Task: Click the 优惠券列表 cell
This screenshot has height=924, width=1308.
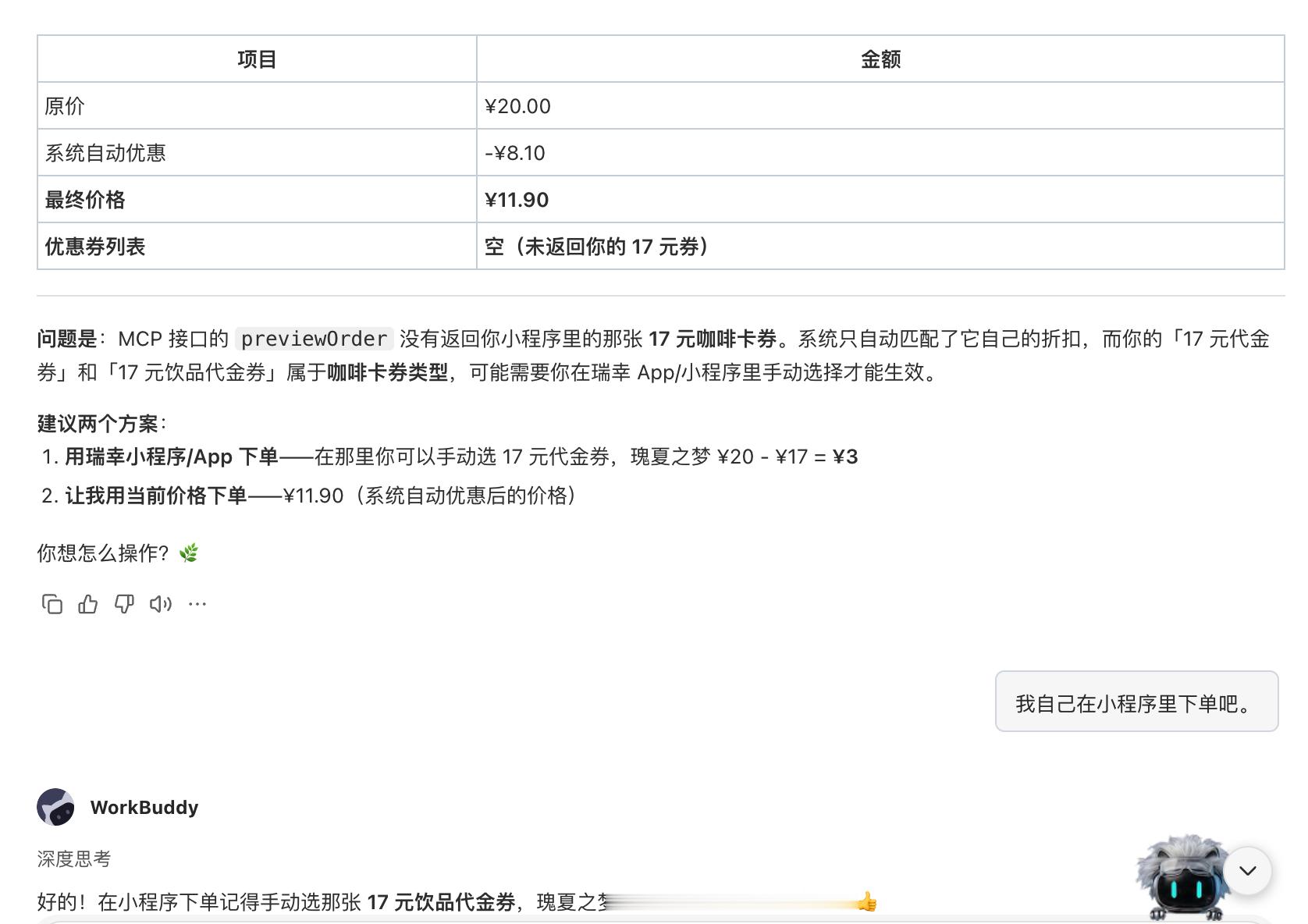Action: (257, 247)
